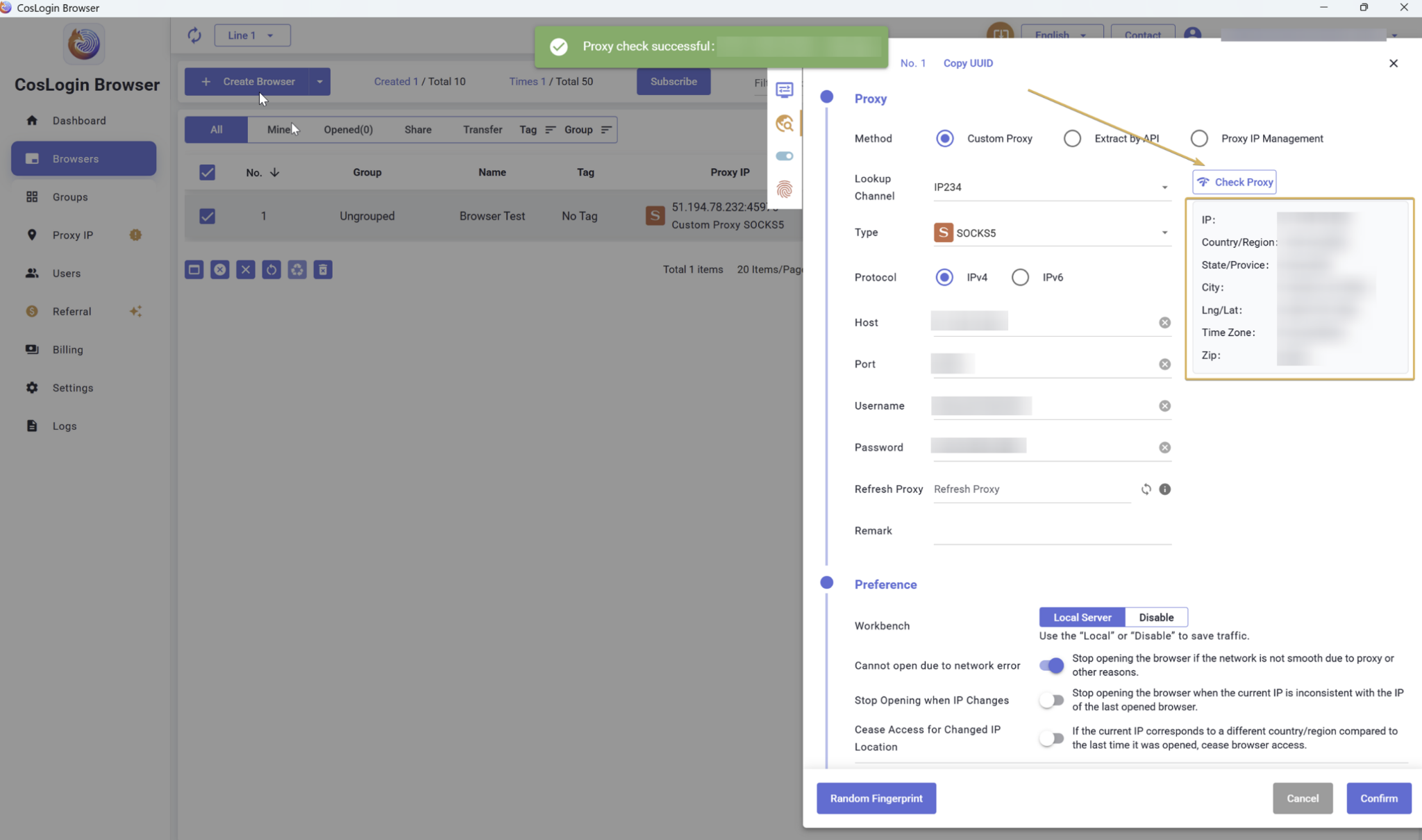Clear the Port field with its X icon
This screenshot has height=840, width=1422.
(x=1164, y=364)
